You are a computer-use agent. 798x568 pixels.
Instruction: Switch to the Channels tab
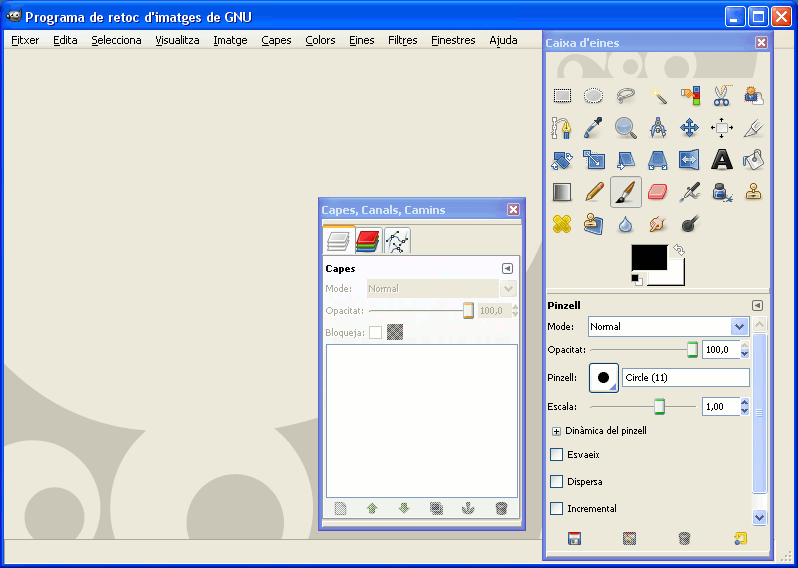coord(368,241)
